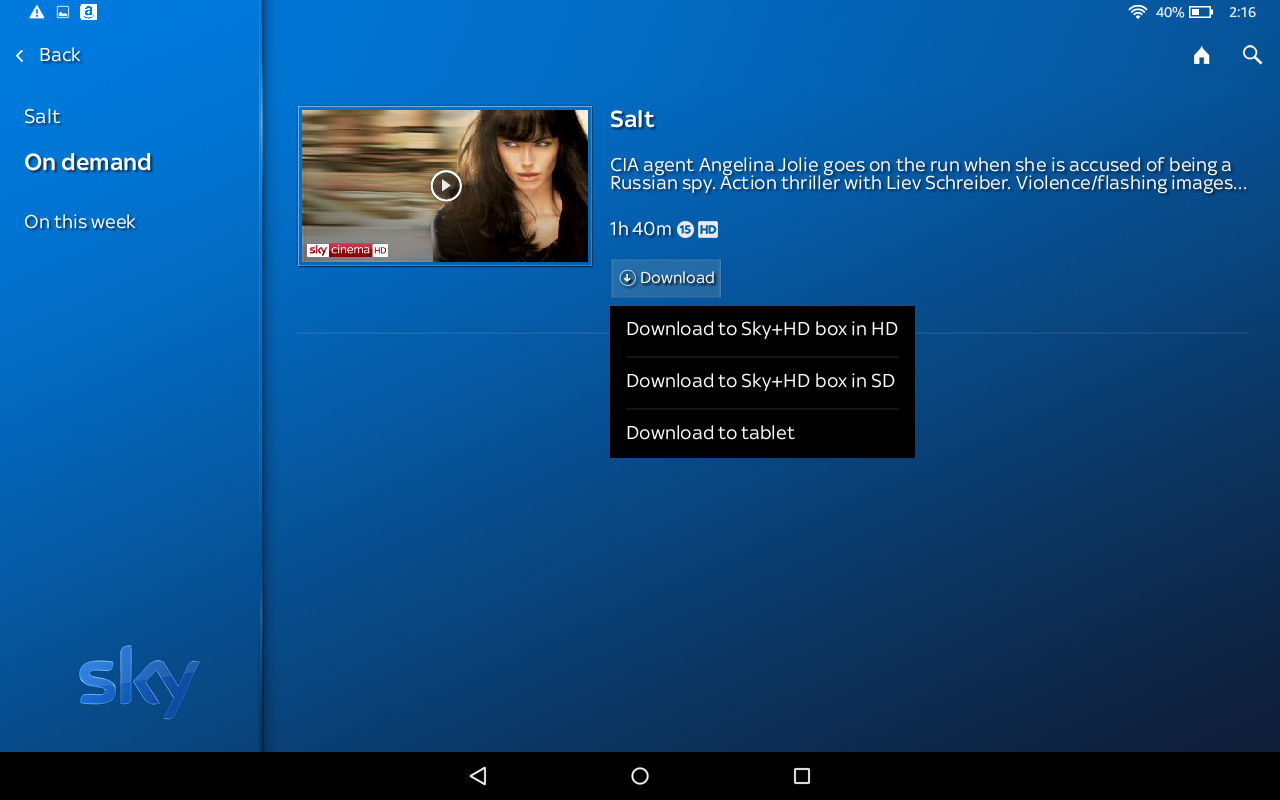This screenshot has width=1280, height=800.
Task: Tap the Amazon notification icon
Action: [x=88, y=12]
